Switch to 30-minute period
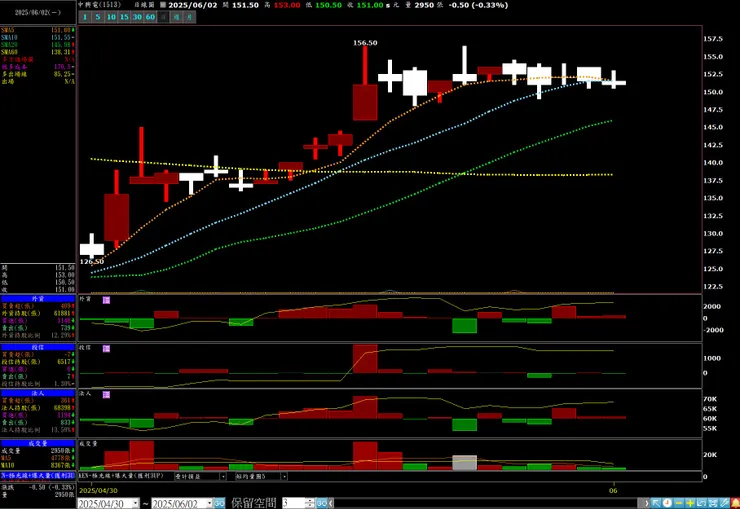 tap(137, 17)
